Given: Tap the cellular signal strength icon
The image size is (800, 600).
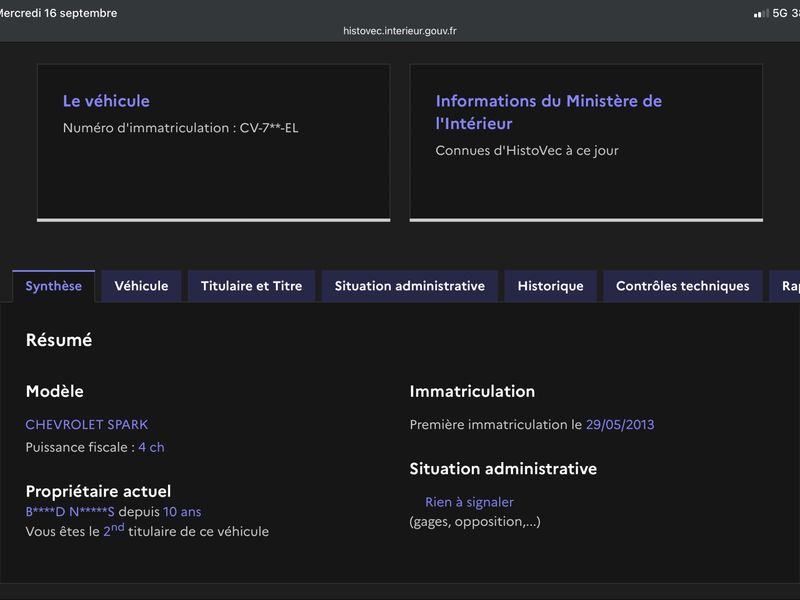Looking at the screenshot, I should point(761,13).
